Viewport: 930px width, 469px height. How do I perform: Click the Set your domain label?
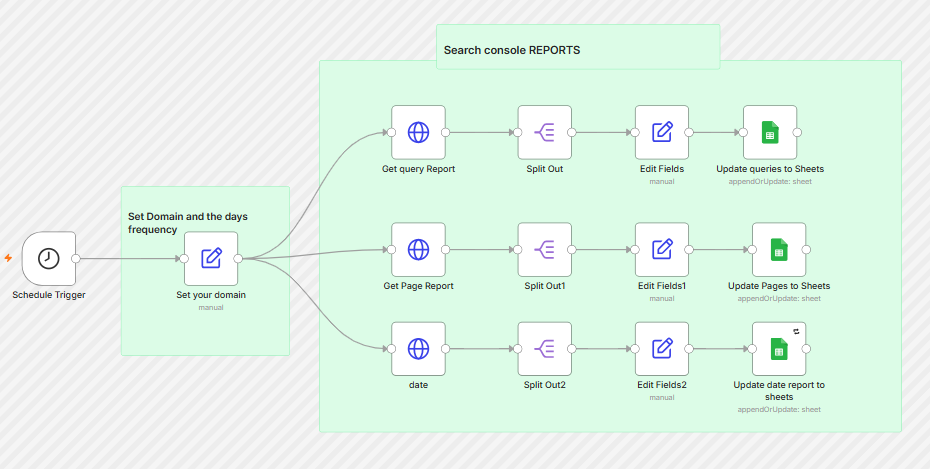[x=211, y=295]
